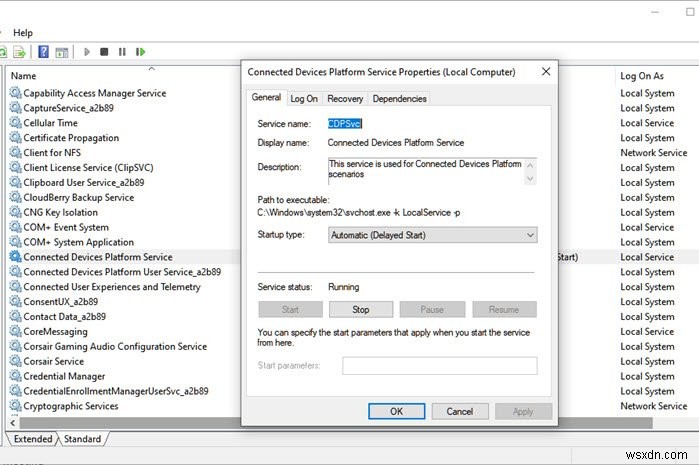Open the Help toolbar icon

point(43,51)
